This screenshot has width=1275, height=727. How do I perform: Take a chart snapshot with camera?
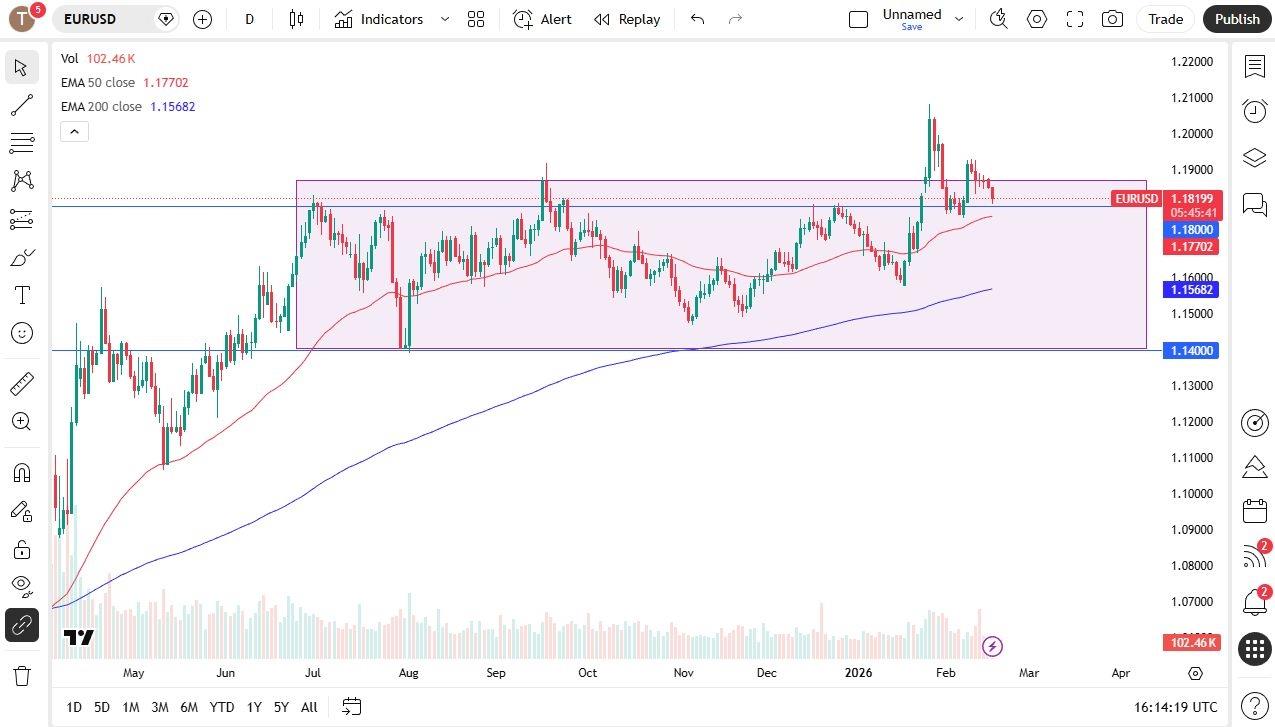[1111, 19]
